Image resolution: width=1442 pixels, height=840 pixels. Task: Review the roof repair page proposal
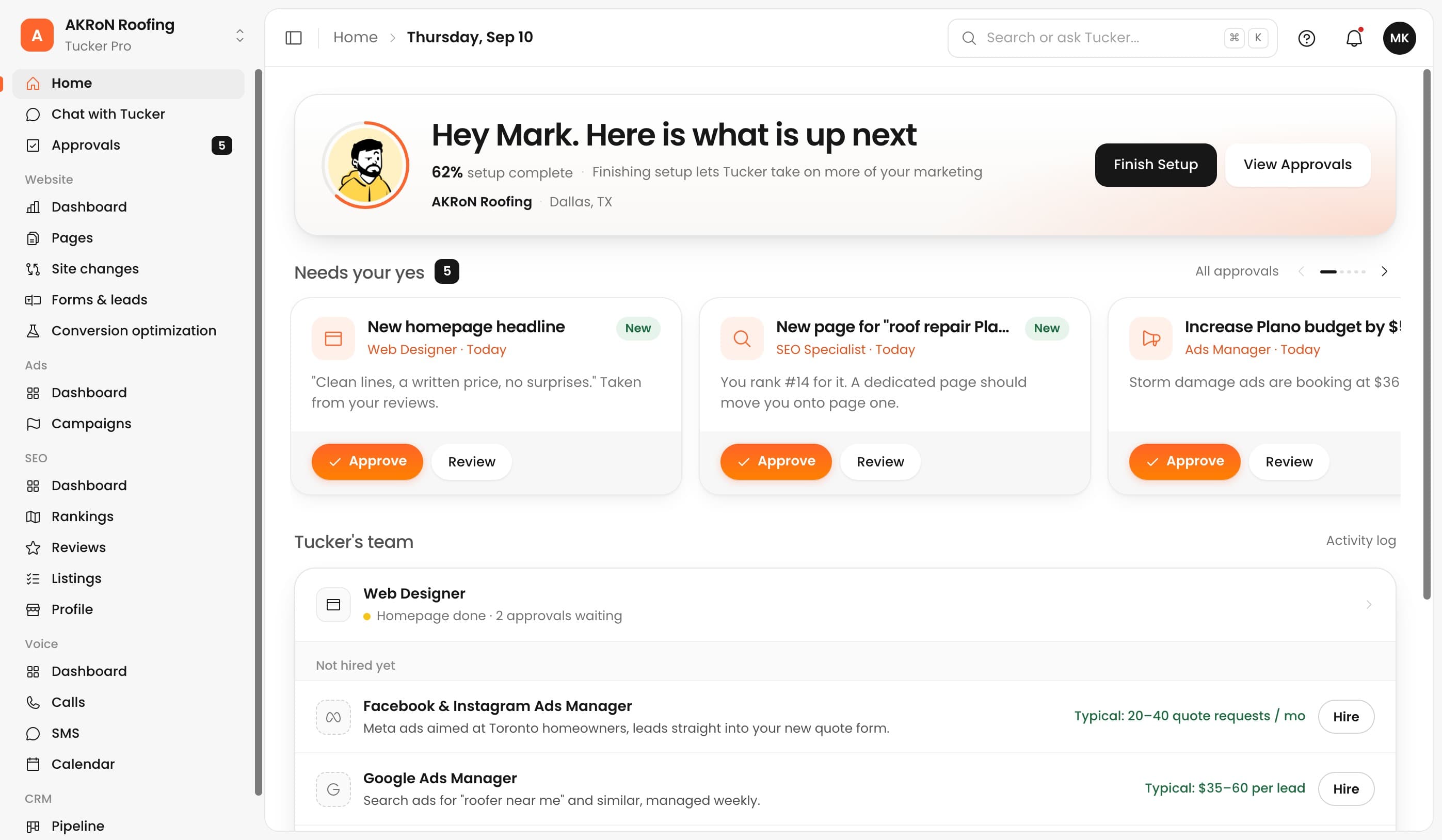click(x=880, y=462)
